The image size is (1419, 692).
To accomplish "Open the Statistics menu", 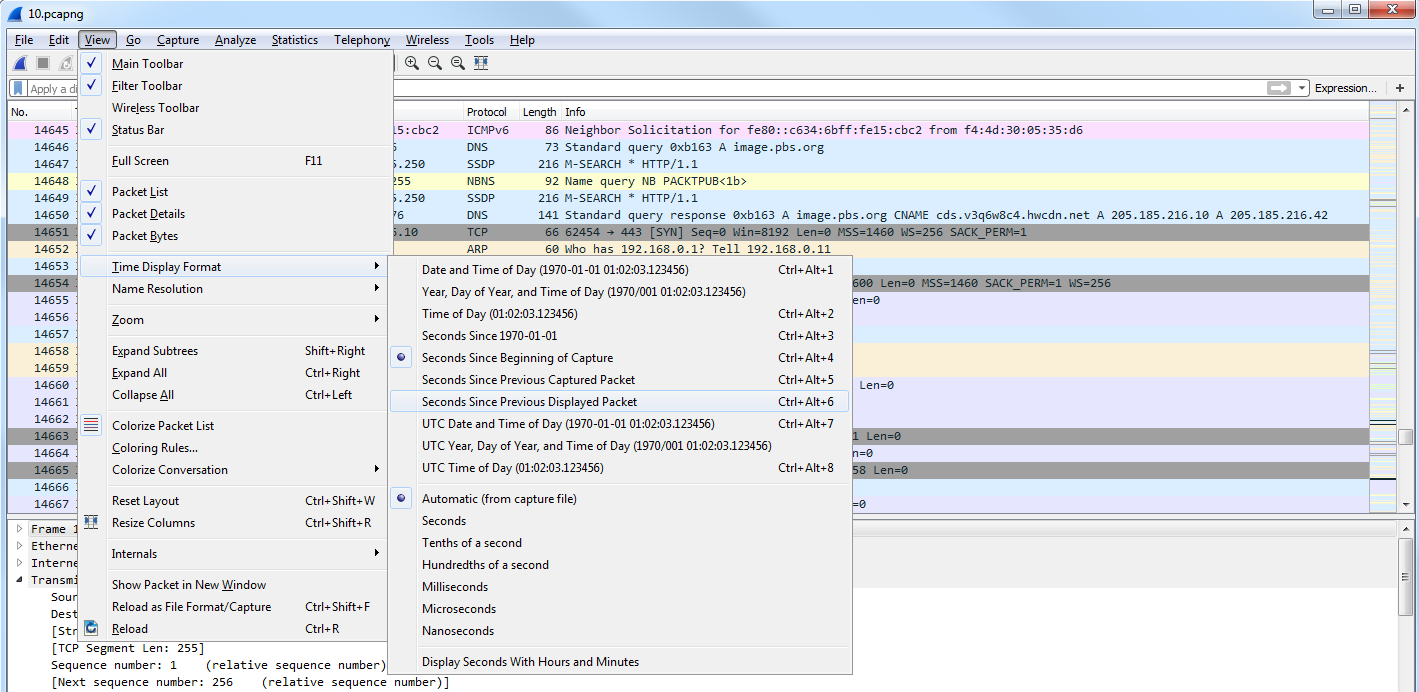I will (294, 40).
